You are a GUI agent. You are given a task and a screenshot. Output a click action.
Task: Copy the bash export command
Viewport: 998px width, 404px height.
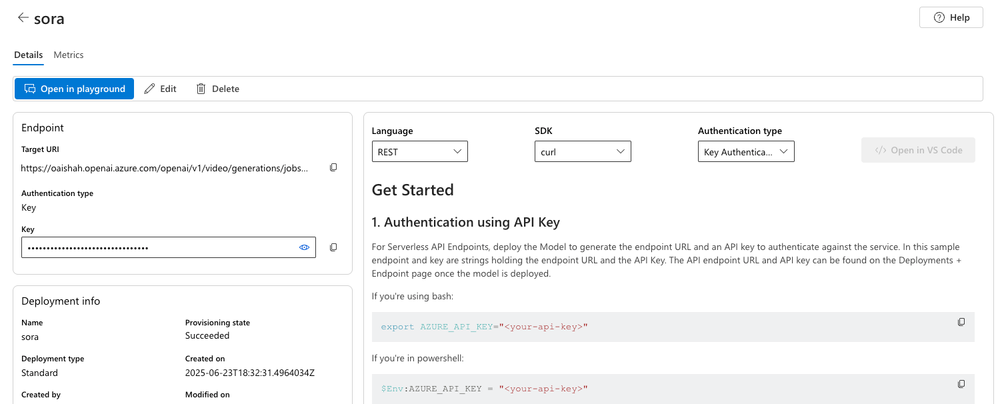tap(962, 322)
